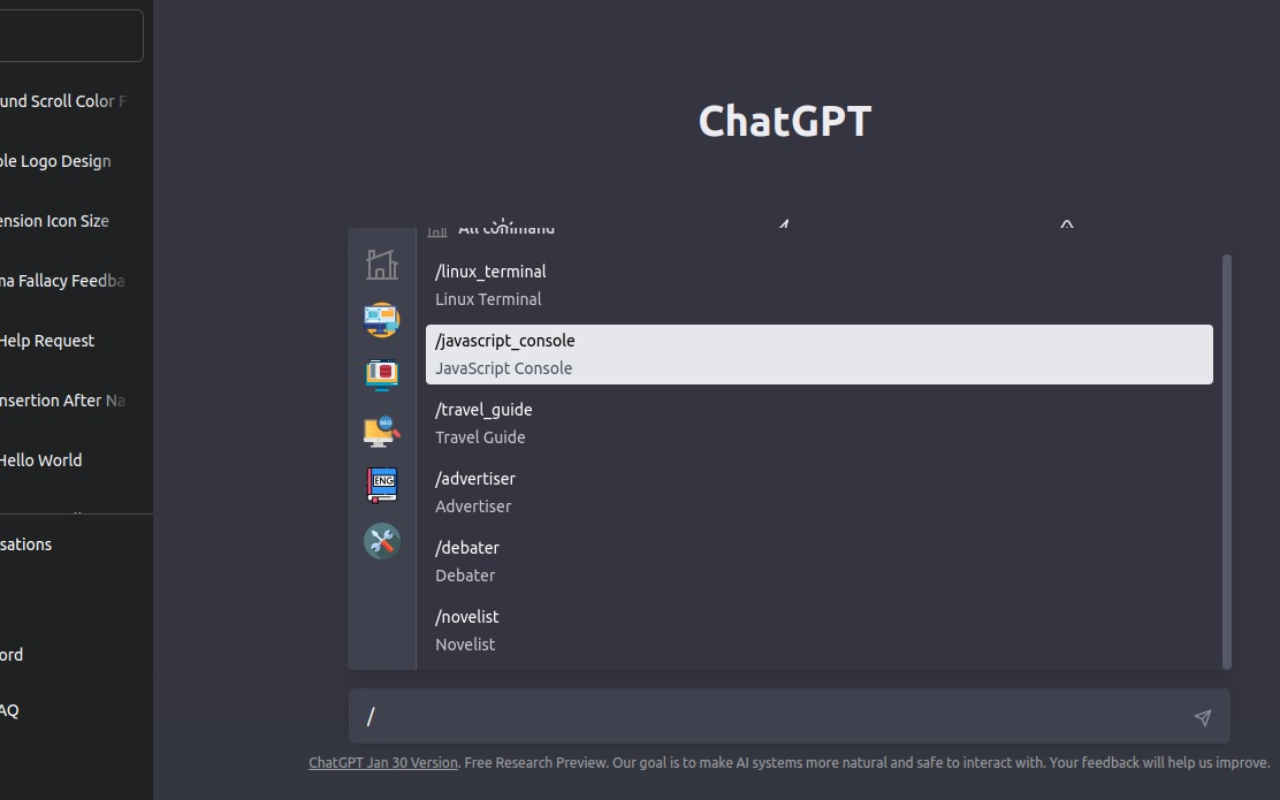Select the computer monitor category icon
1280x800 pixels.
click(381, 320)
